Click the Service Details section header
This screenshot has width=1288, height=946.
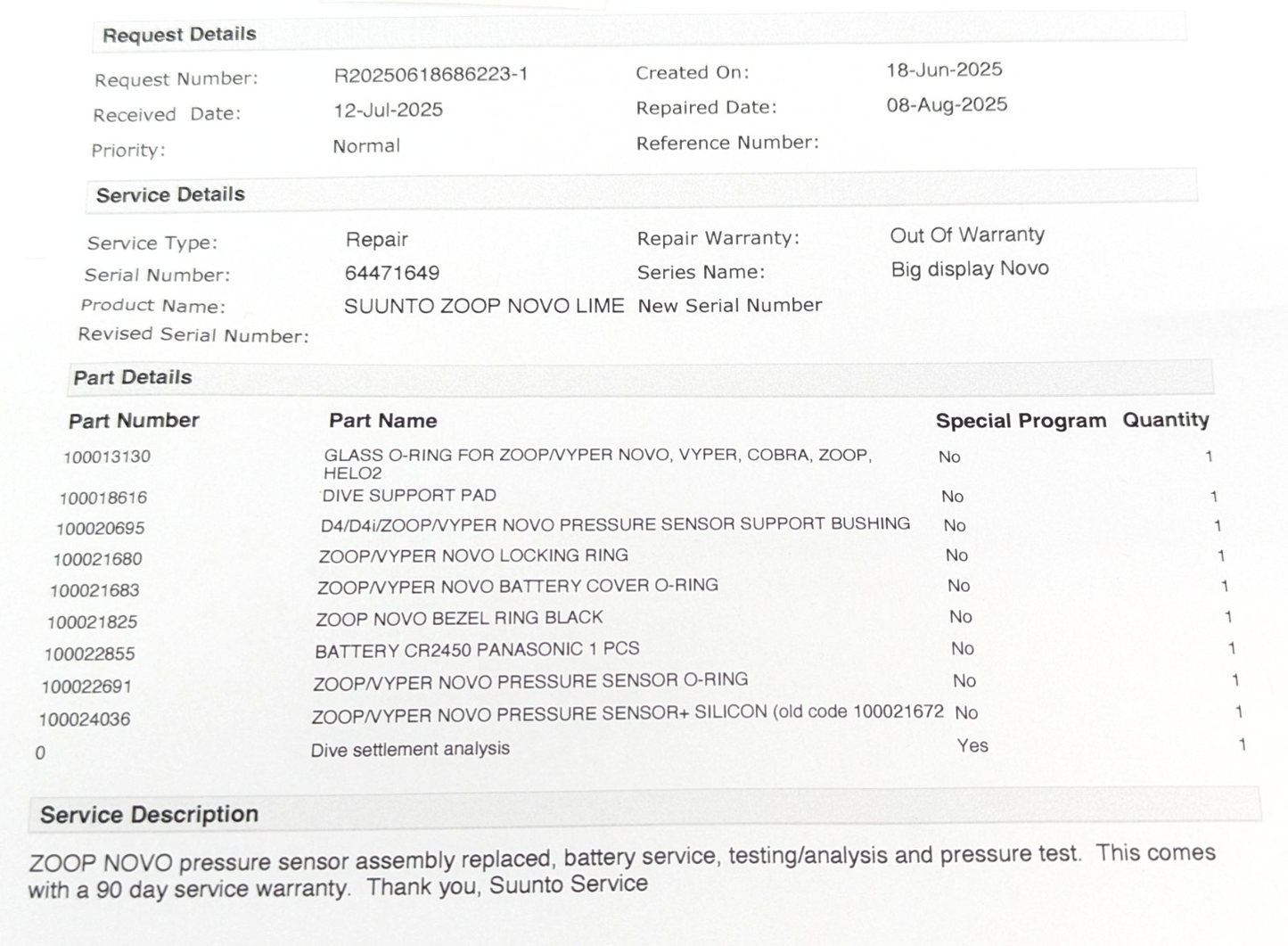coord(170,195)
